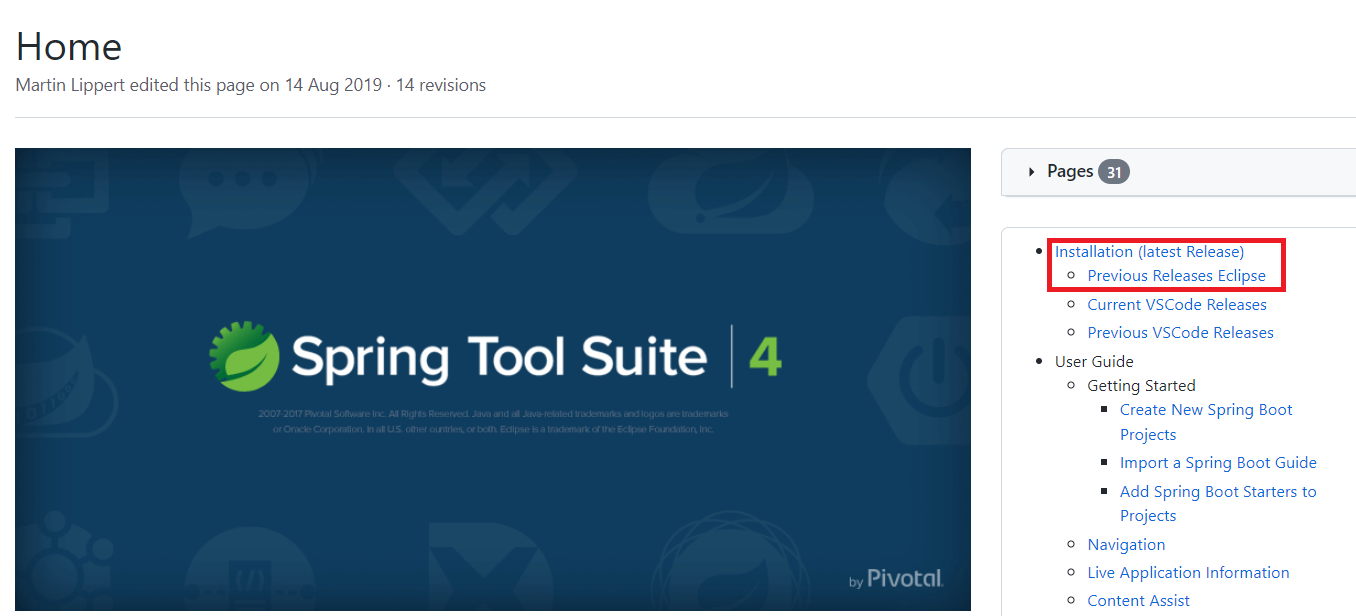Open Live Application Information link
Viewport: 1356px width, 616px height.
point(1188,573)
